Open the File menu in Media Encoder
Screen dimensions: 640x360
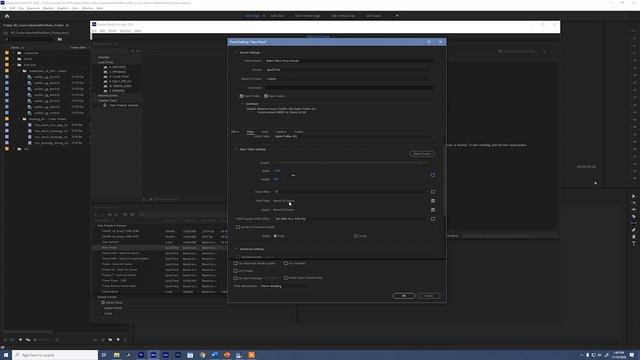point(94,31)
